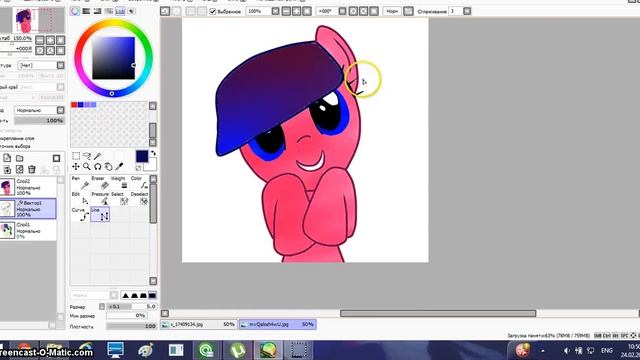Select the rotate view tool
Image resolution: width=640 pixels, height=360 pixels.
98,167
